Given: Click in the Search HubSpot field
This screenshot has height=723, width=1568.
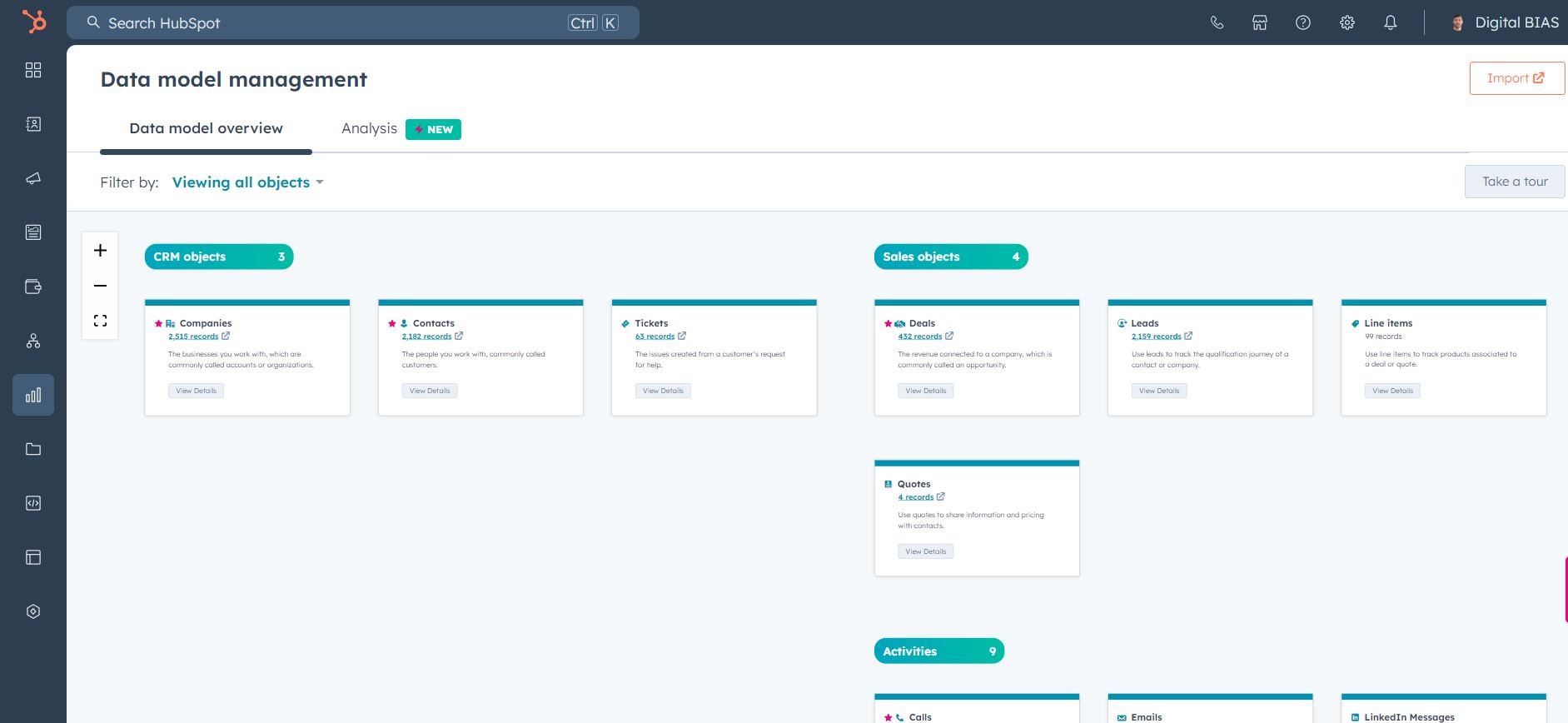Looking at the screenshot, I should (353, 22).
